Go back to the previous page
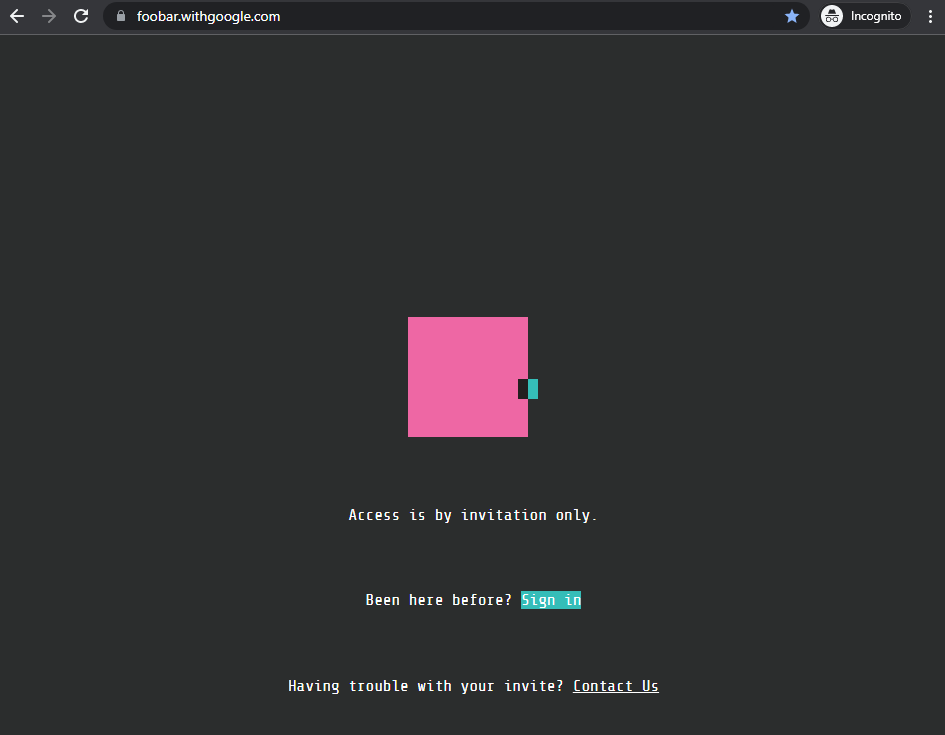 click(x=17, y=16)
